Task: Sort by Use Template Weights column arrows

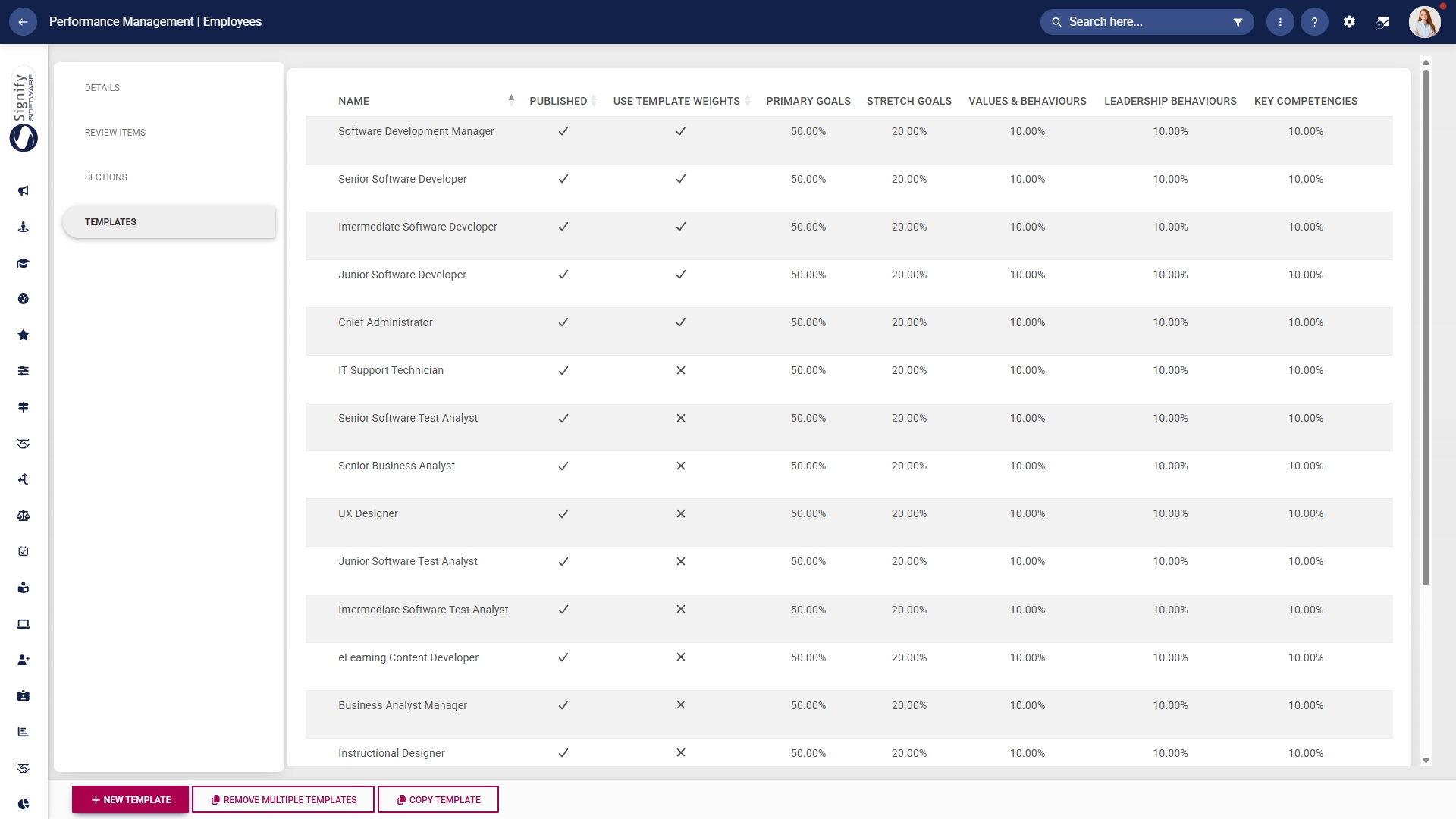Action: (x=748, y=100)
